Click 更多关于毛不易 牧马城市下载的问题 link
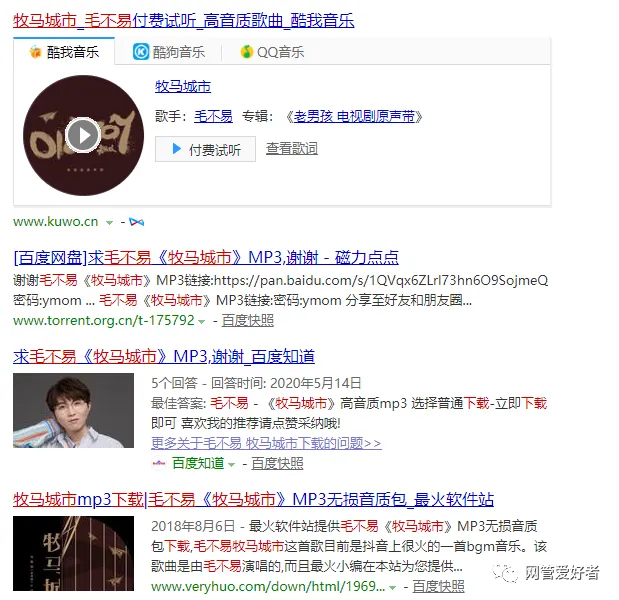The height and width of the screenshot is (600, 619). [266, 443]
